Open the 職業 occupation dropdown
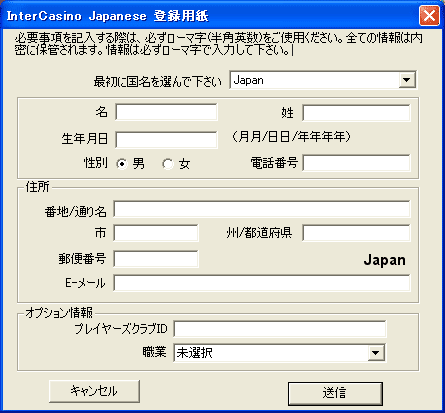Viewport: 445px width, 413px height. tap(279, 353)
